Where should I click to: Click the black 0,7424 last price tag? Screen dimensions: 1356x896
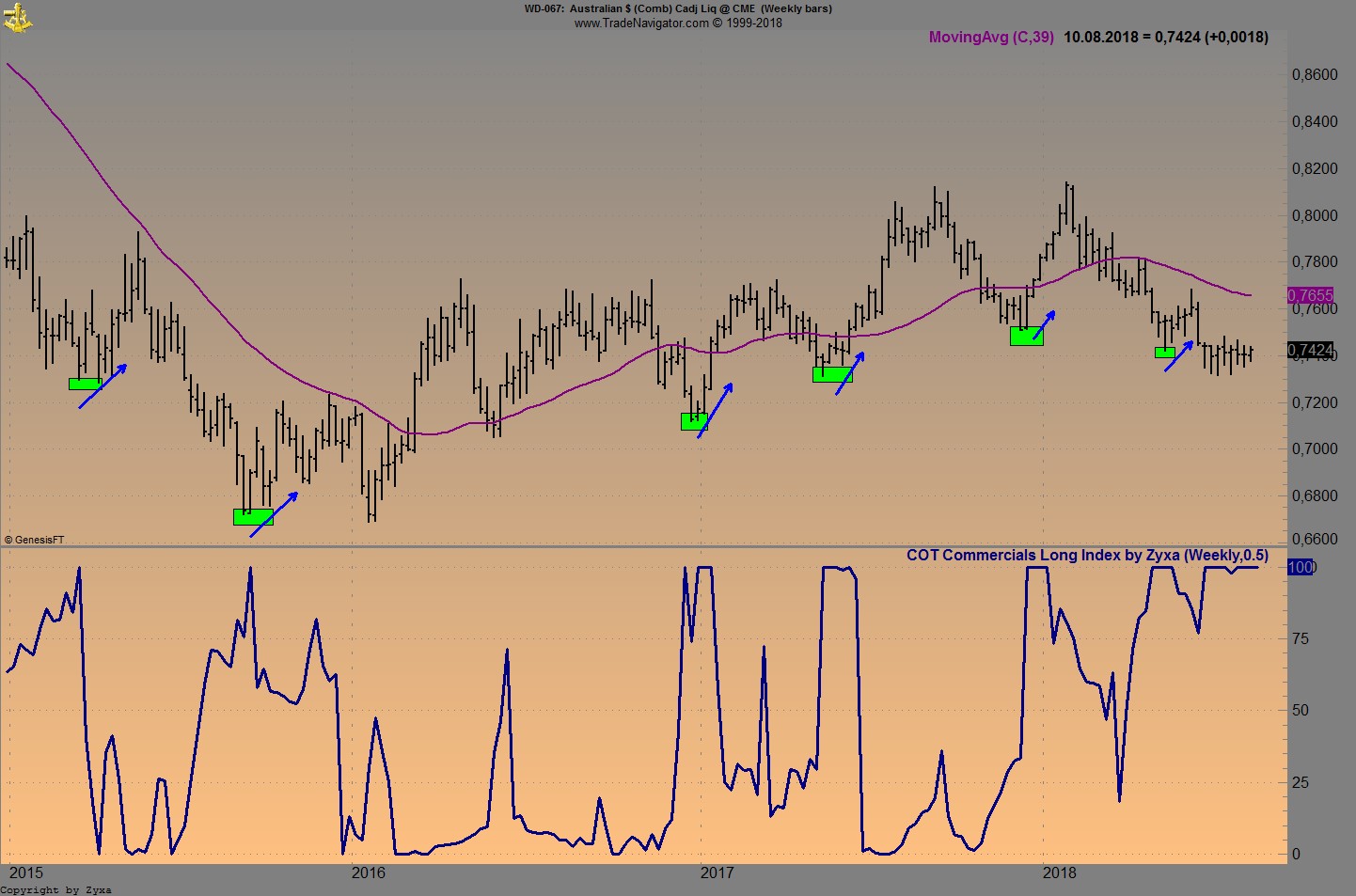[1310, 351]
